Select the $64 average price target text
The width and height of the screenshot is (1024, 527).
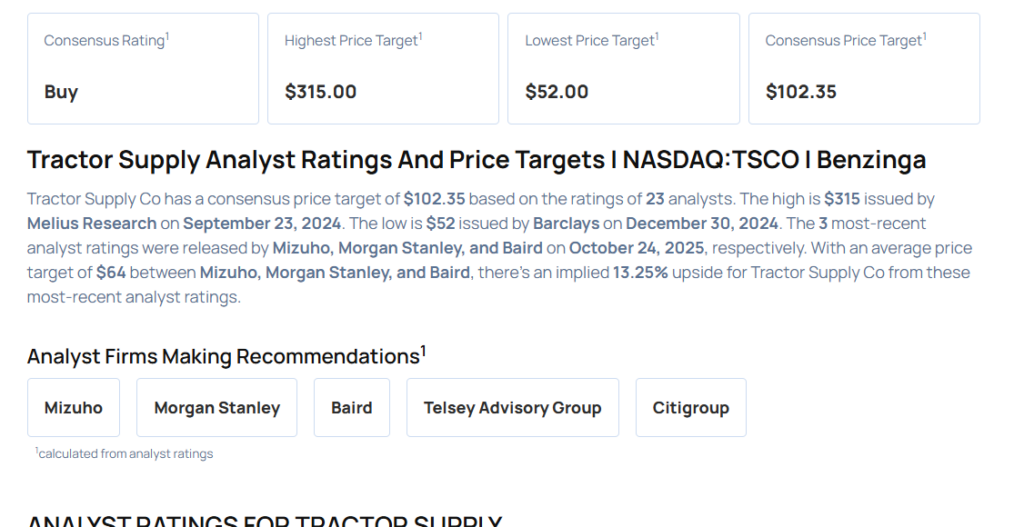111,272
